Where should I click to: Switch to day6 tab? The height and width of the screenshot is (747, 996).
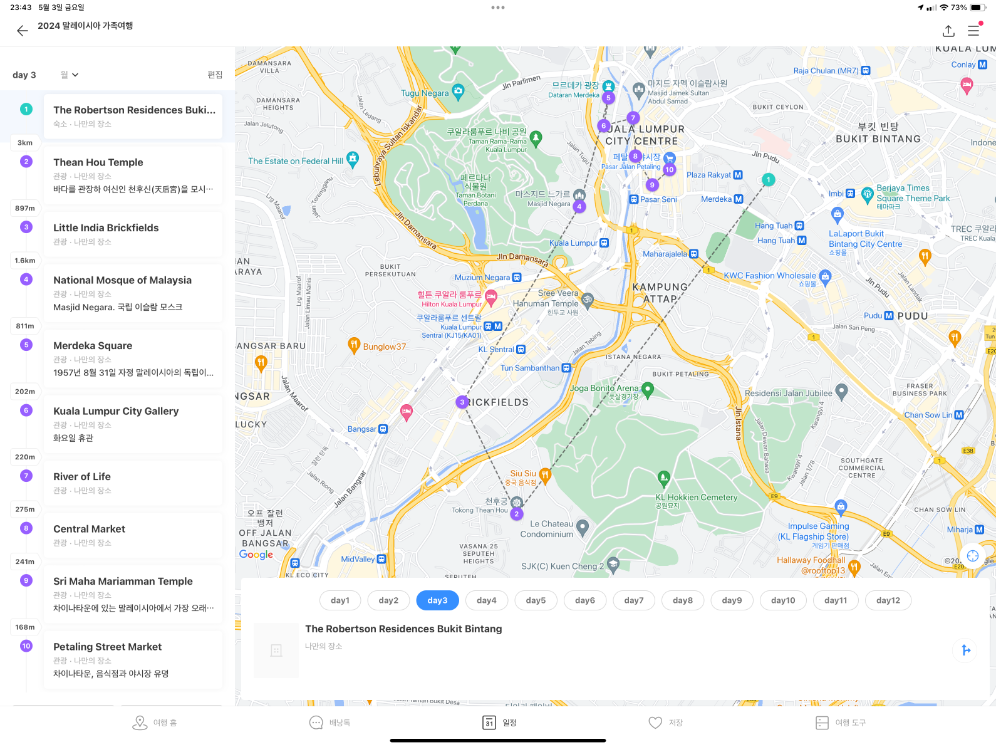tap(585, 600)
